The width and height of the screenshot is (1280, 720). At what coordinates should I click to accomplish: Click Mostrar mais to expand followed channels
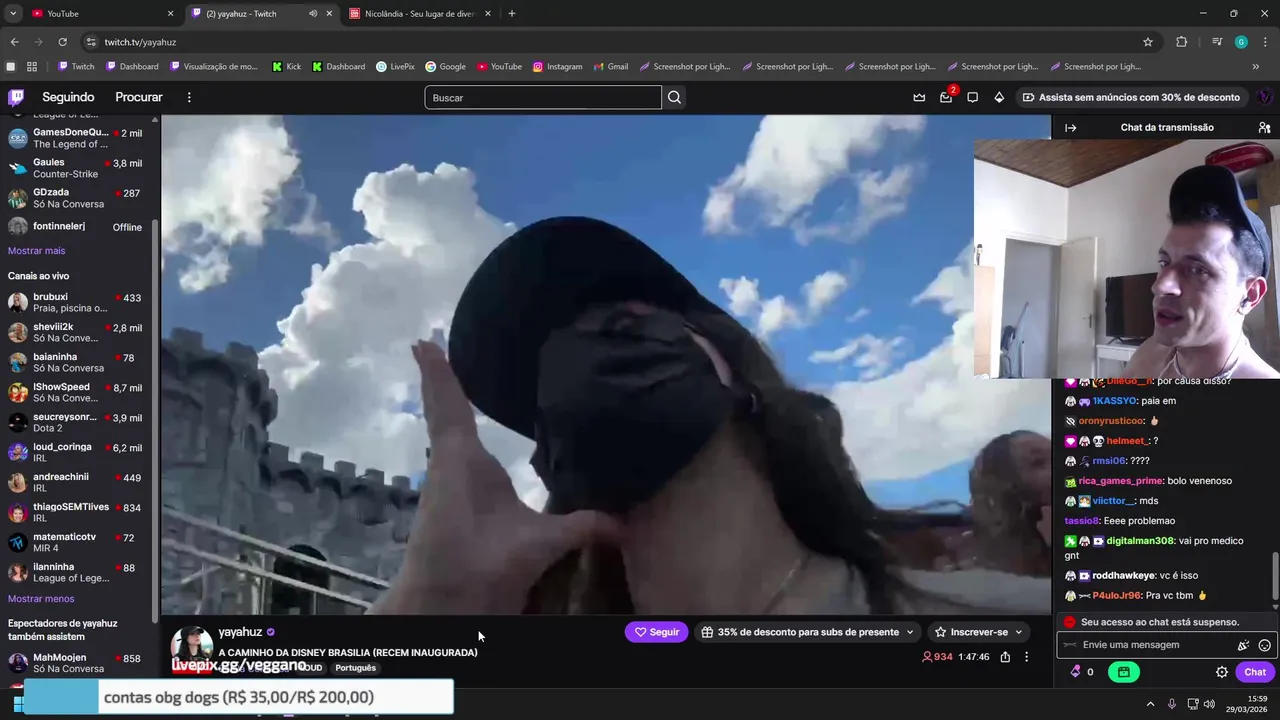click(36, 251)
